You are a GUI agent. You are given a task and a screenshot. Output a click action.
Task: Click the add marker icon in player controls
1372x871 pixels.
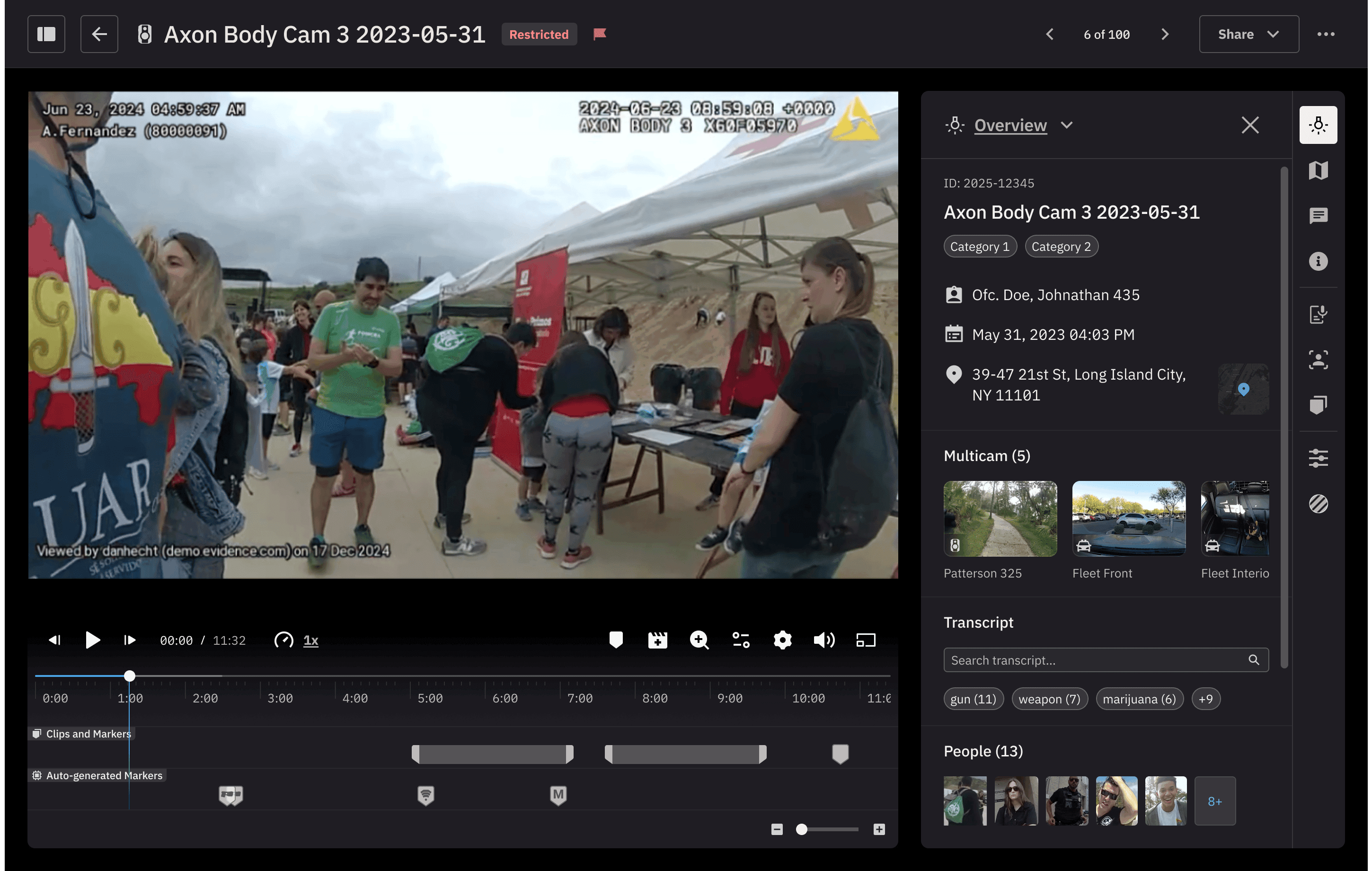[x=616, y=640]
